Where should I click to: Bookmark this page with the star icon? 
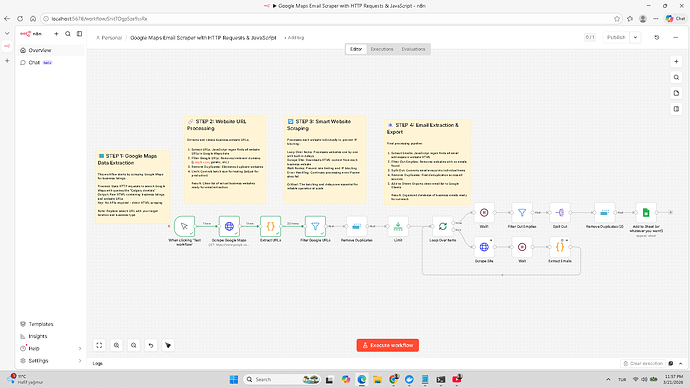617,19
